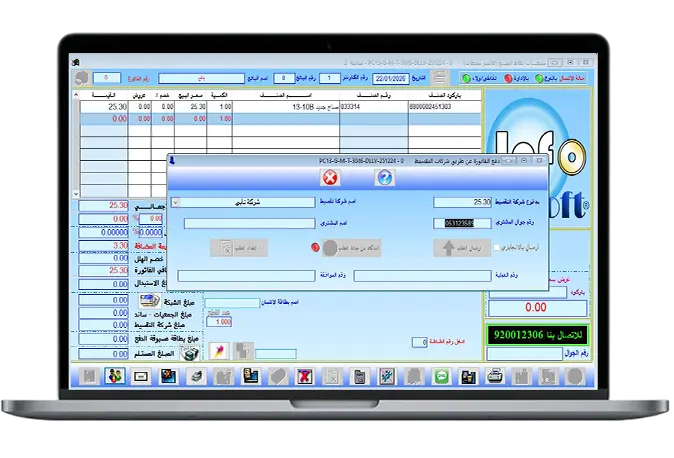The image size is (674, 458).
Task: Click the red X cancel icon in dialog
Action: [x=330, y=177]
